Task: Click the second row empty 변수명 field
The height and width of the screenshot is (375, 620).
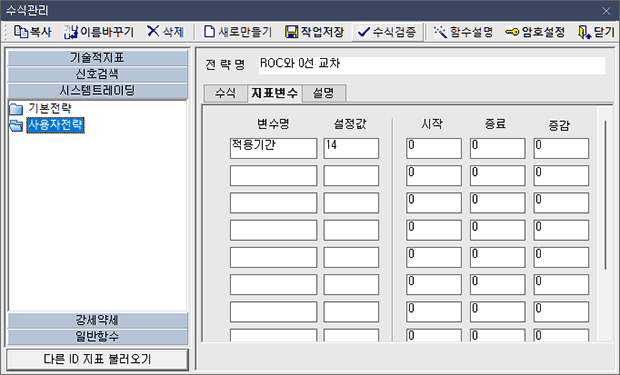Action: click(273, 176)
